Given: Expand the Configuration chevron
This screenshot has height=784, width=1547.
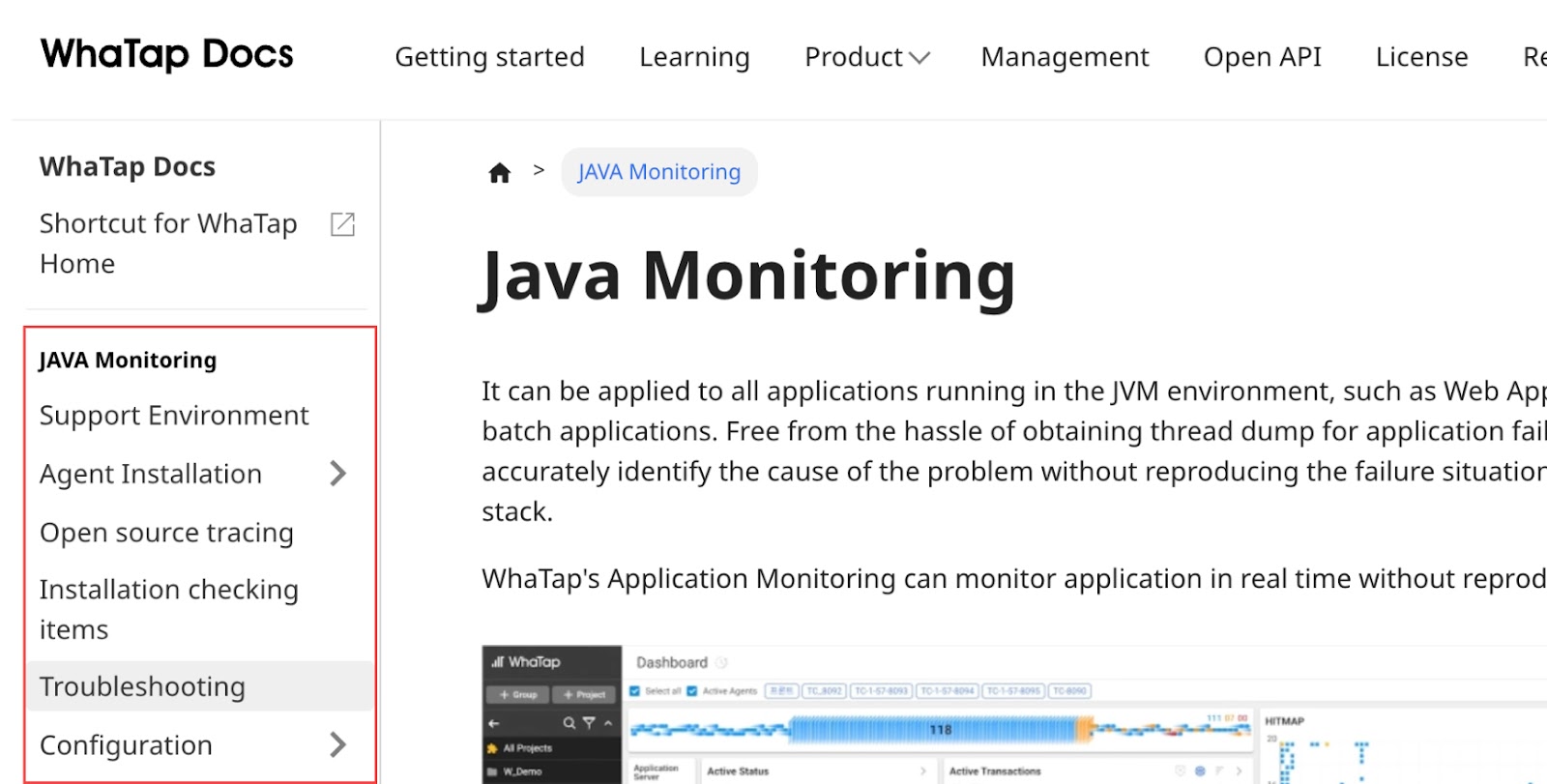Looking at the screenshot, I should tap(337, 745).
